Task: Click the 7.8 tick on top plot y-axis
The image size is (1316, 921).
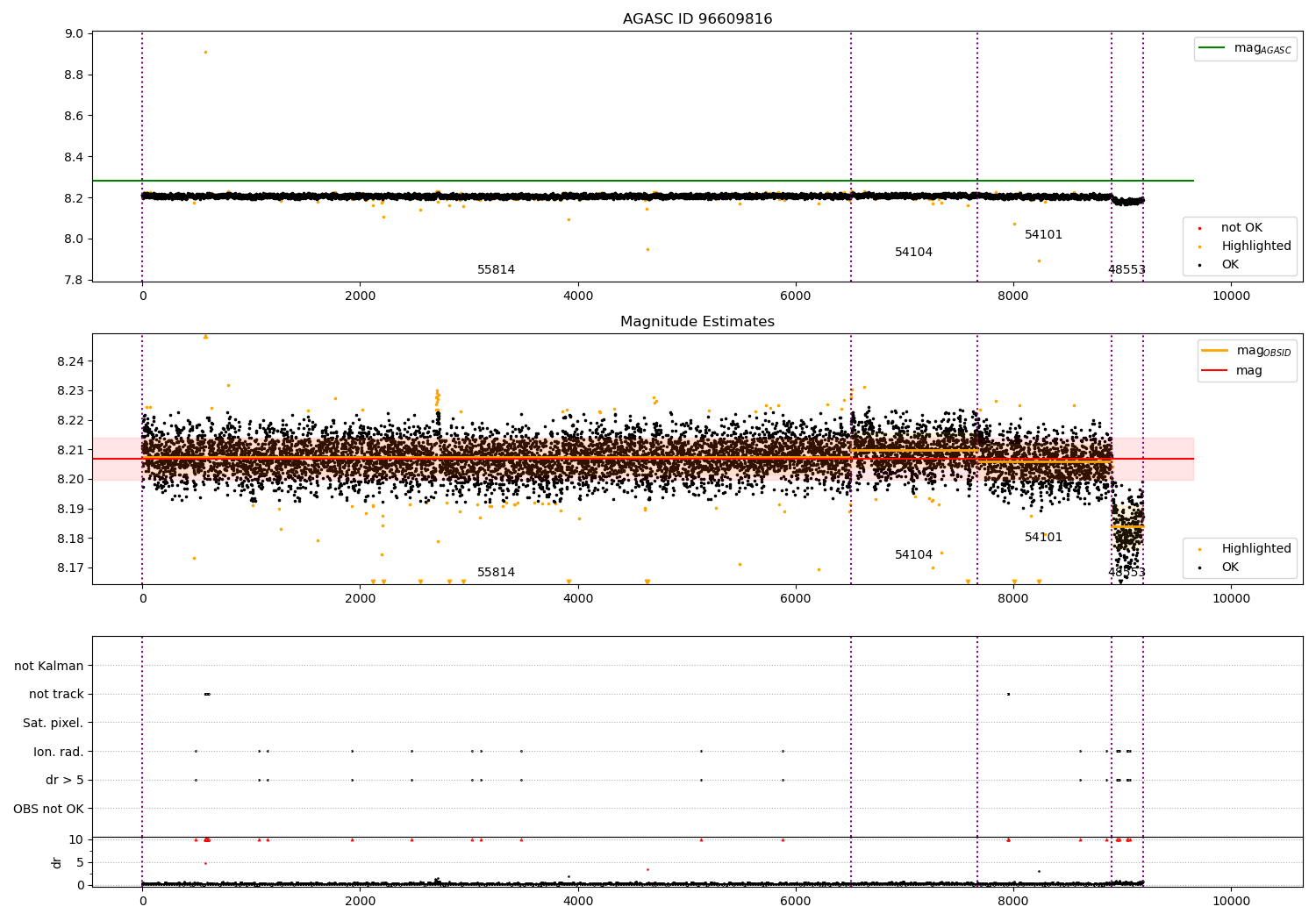Action: point(75,281)
